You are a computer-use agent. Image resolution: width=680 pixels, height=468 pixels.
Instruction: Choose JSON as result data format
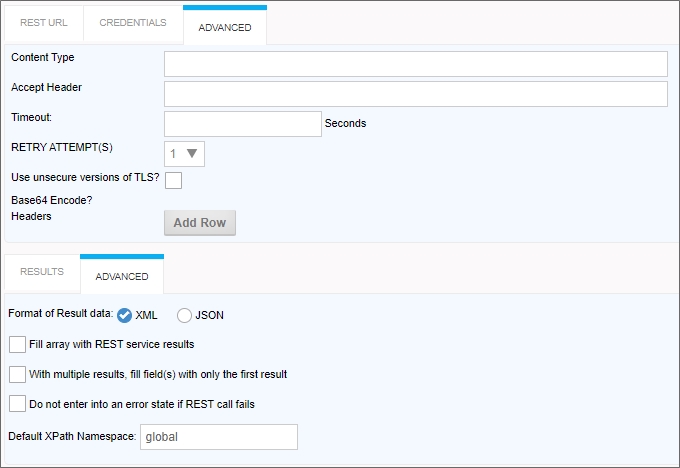click(184, 315)
